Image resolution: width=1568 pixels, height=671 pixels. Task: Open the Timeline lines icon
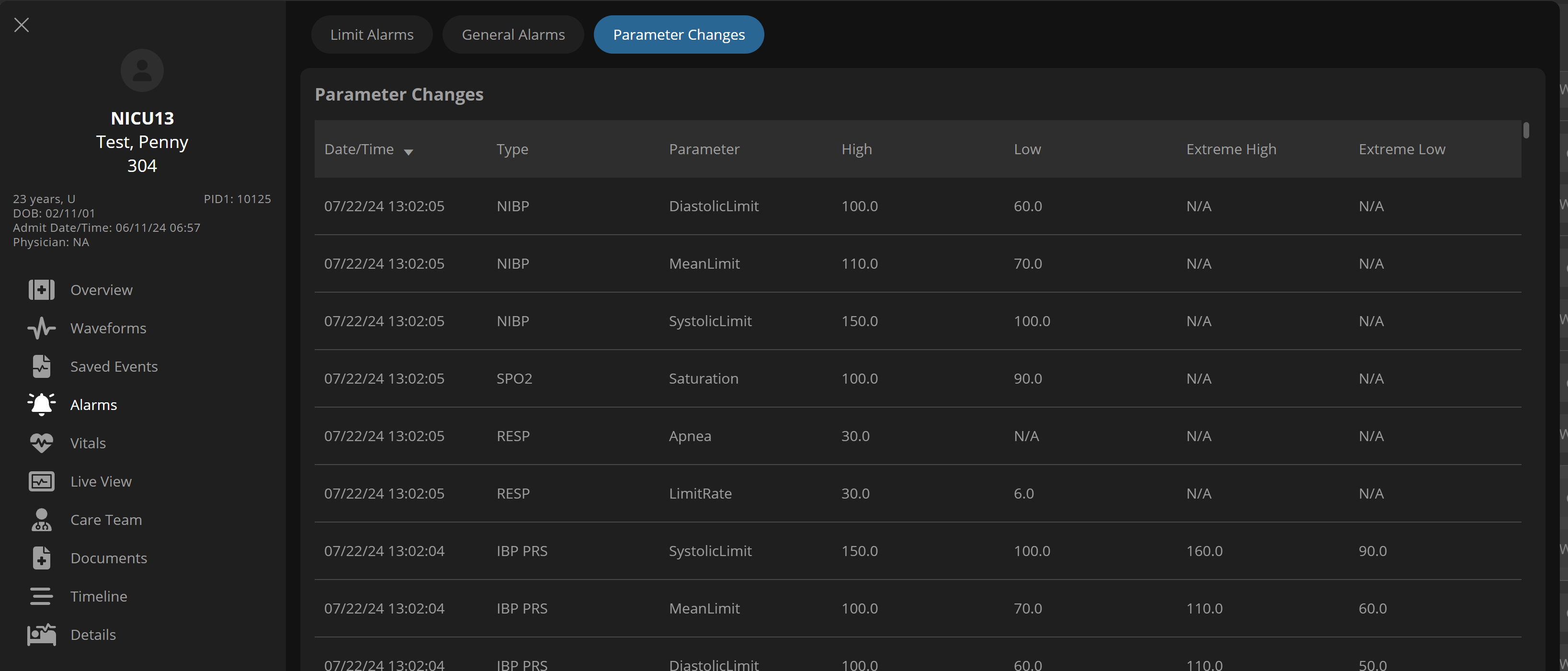tap(41, 597)
